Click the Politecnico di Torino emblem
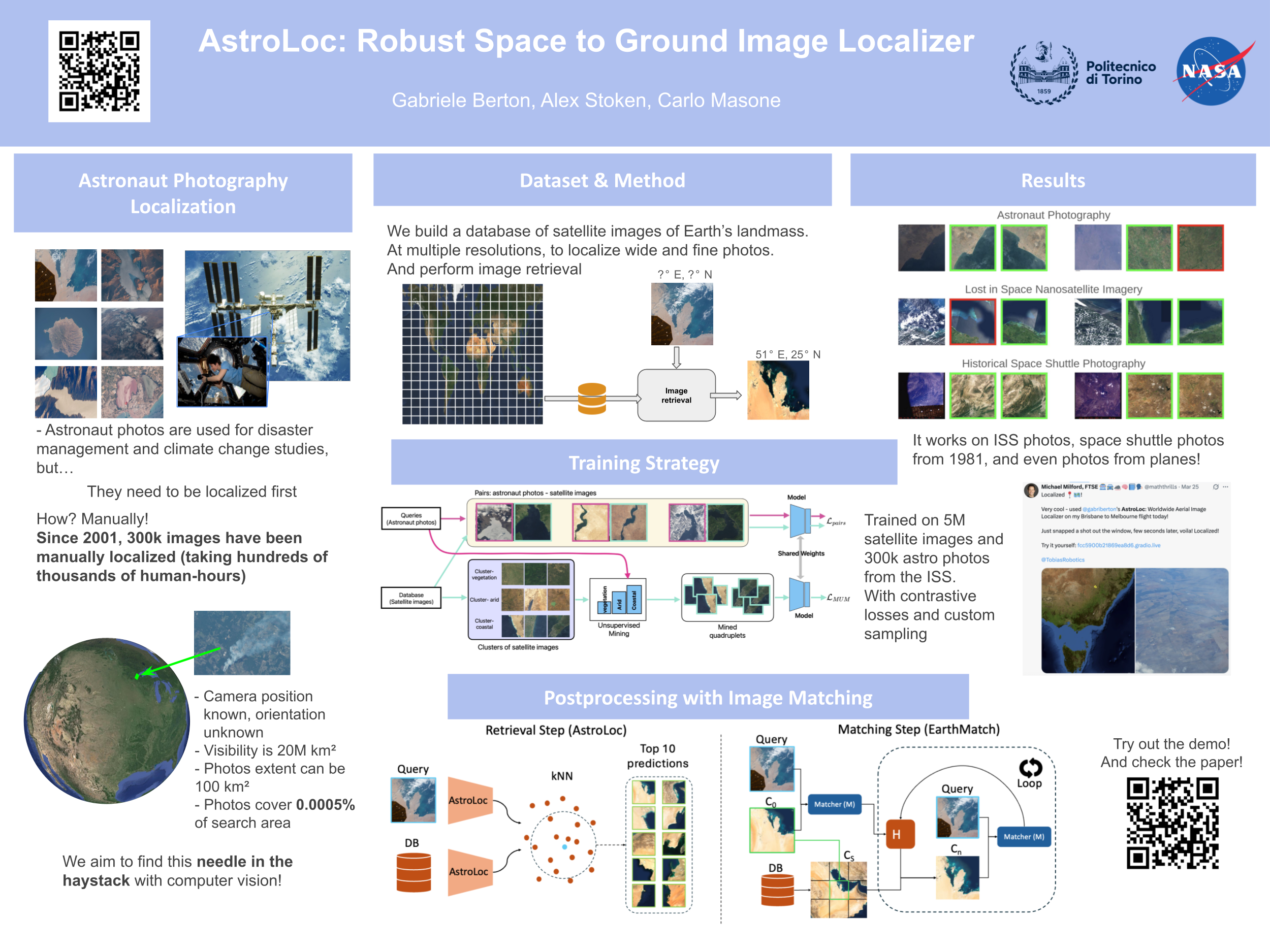 (1044, 73)
